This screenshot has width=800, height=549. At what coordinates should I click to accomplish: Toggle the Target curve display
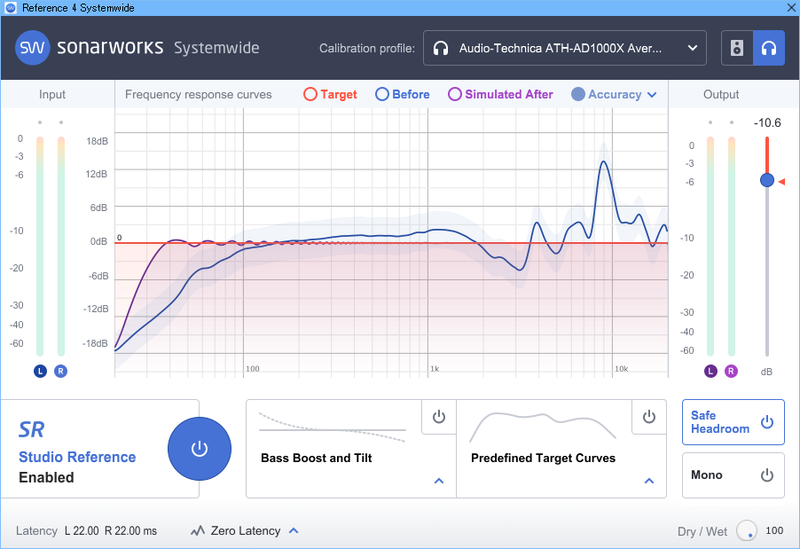click(x=330, y=94)
